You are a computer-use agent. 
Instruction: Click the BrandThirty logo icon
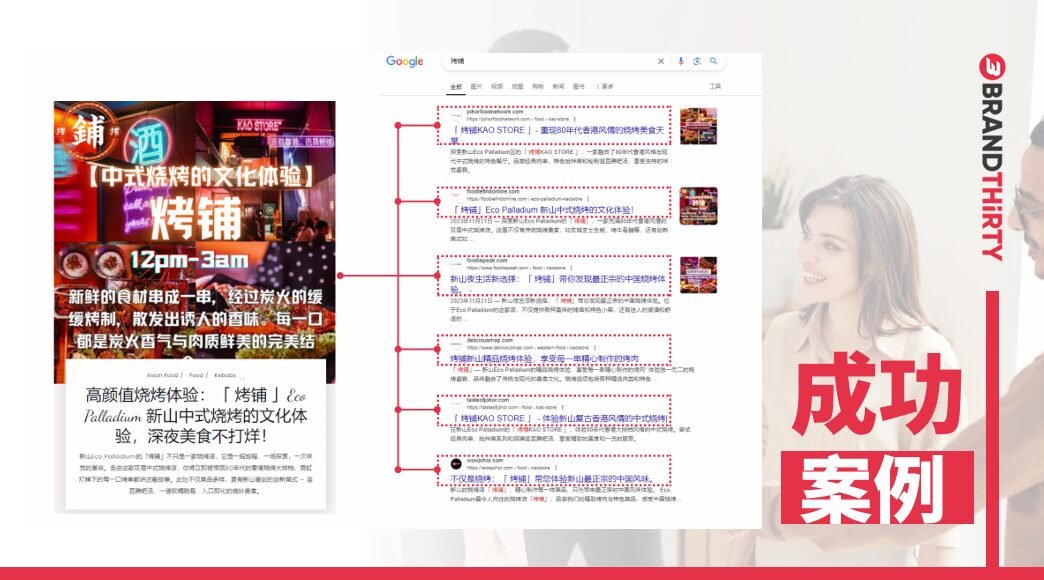(x=992, y=67)
